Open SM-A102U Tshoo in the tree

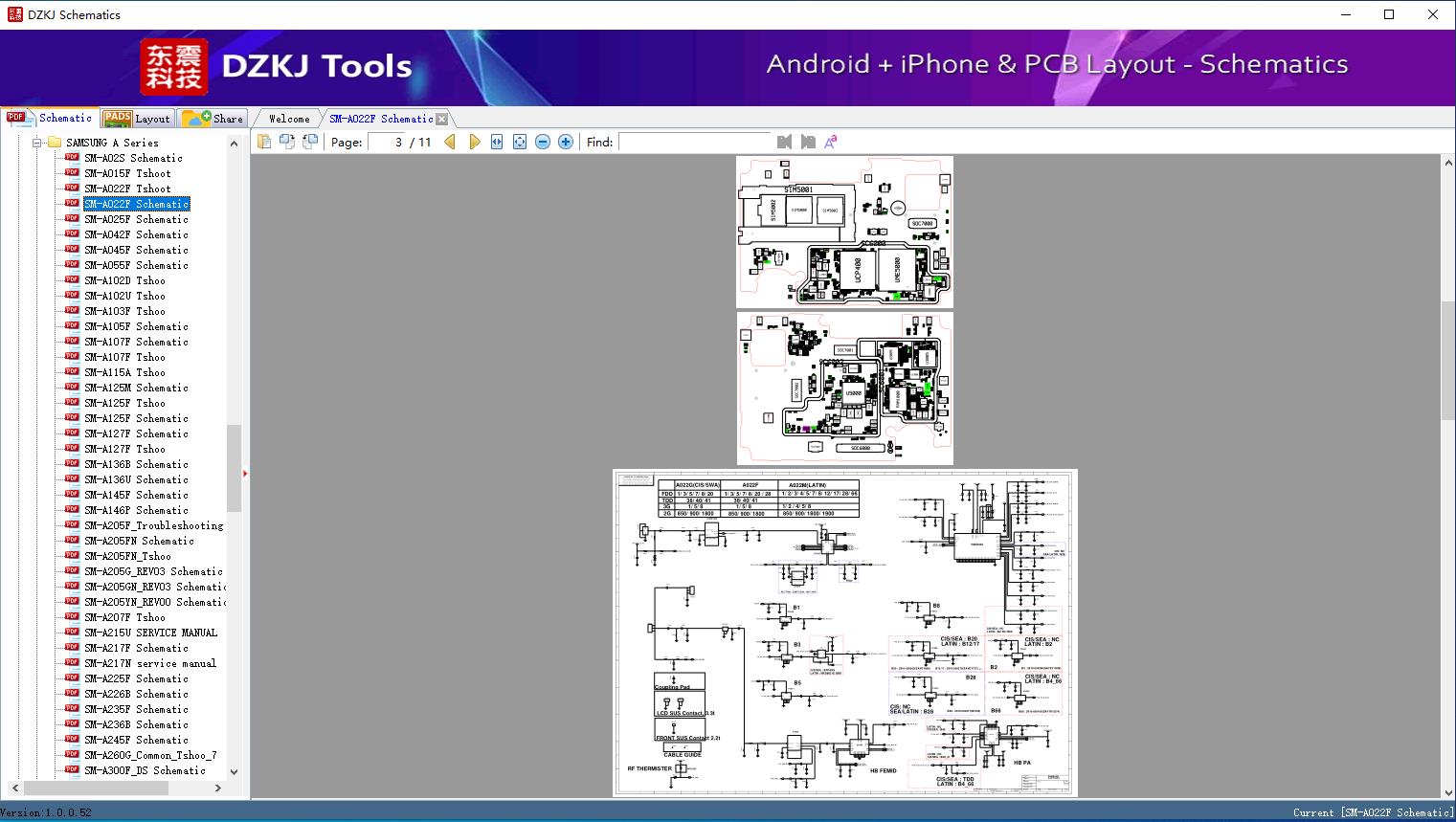pyautogui.click(x=124, y=296)
